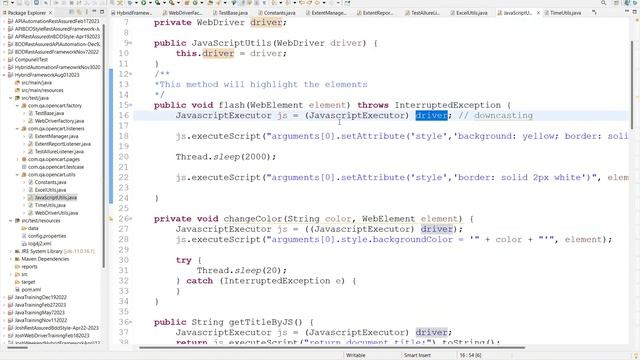Click the warning marker beside line 26

110,219
